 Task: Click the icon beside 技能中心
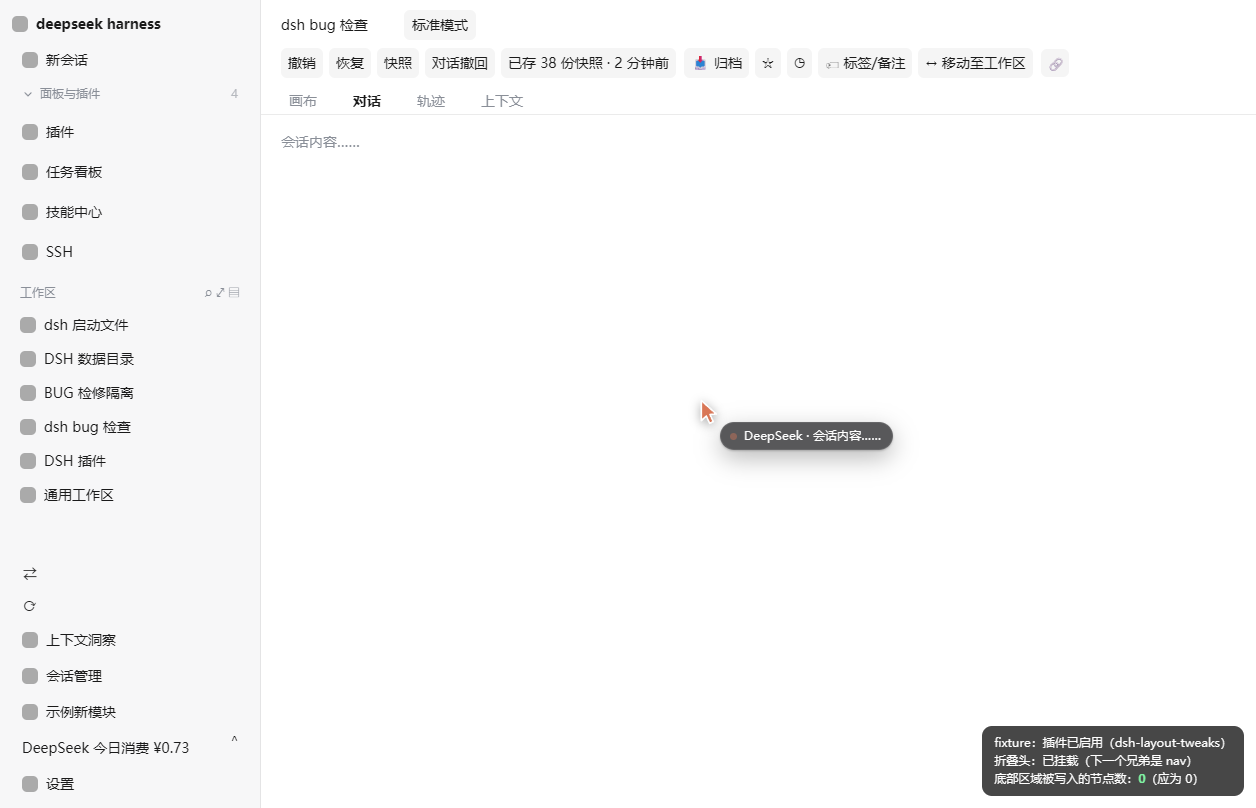click(x=30, y=212)
